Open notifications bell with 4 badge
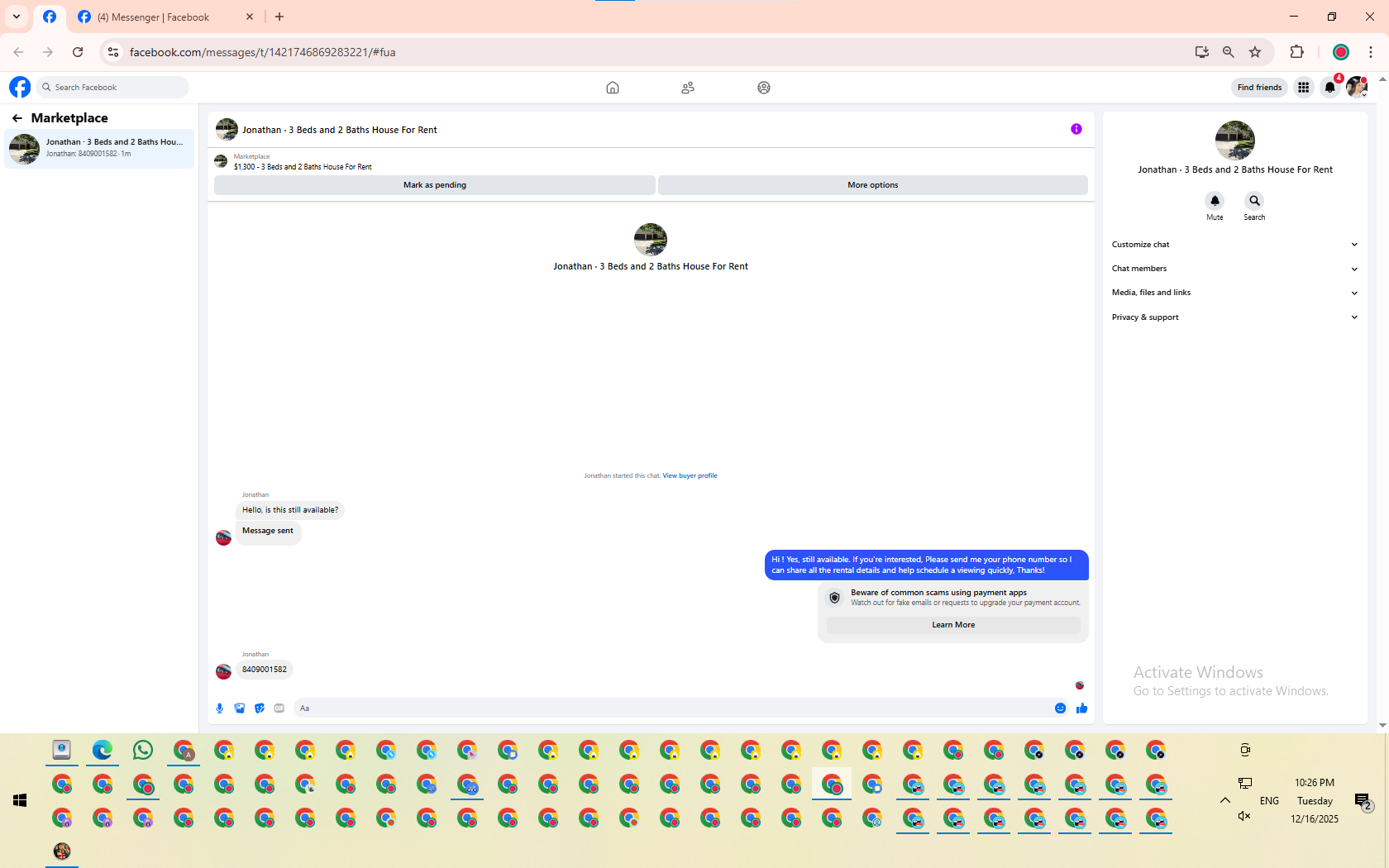 click(1330, 87)
